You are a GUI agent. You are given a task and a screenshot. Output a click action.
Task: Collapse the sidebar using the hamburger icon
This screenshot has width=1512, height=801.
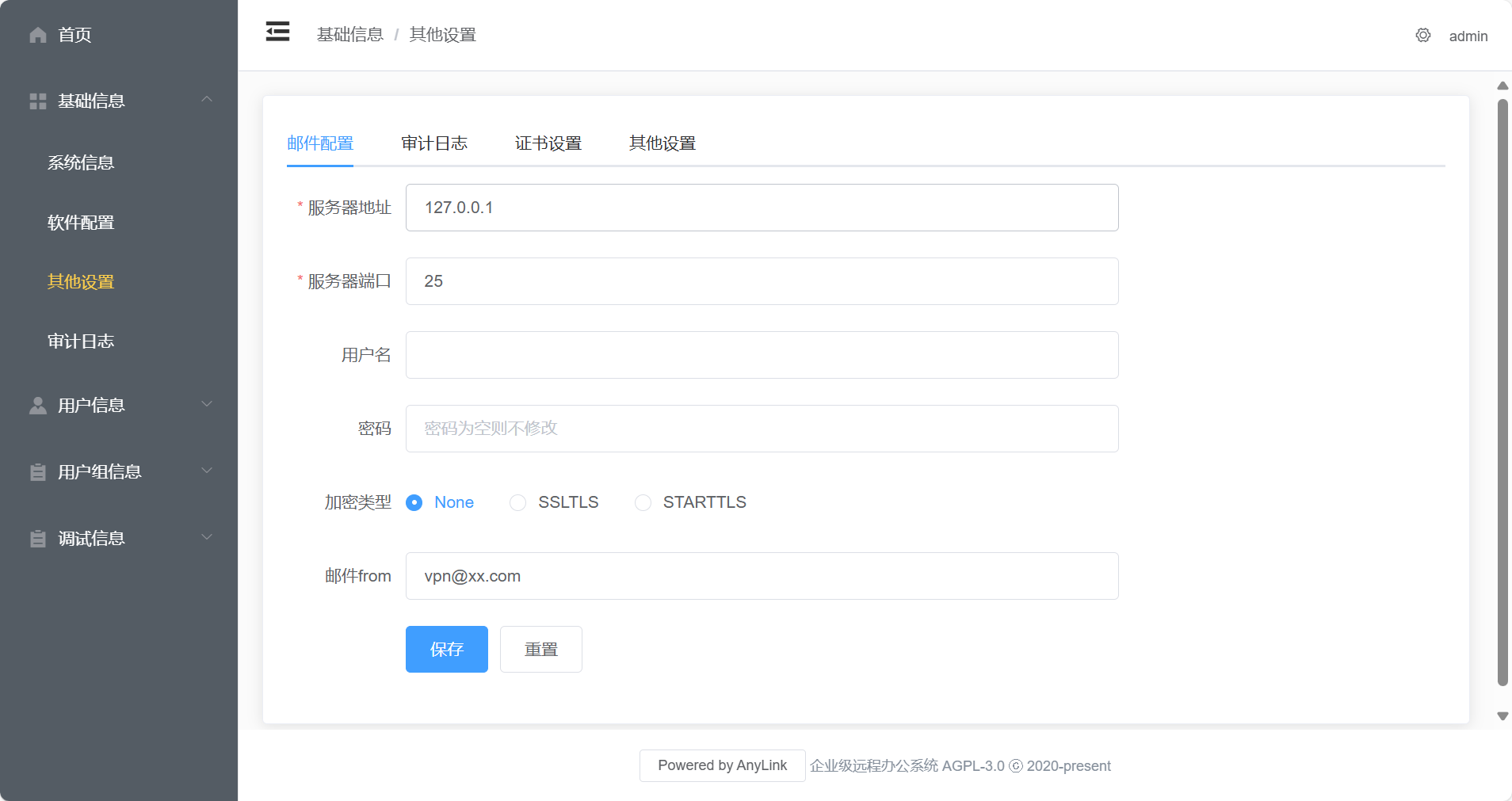tap(277, 31)
